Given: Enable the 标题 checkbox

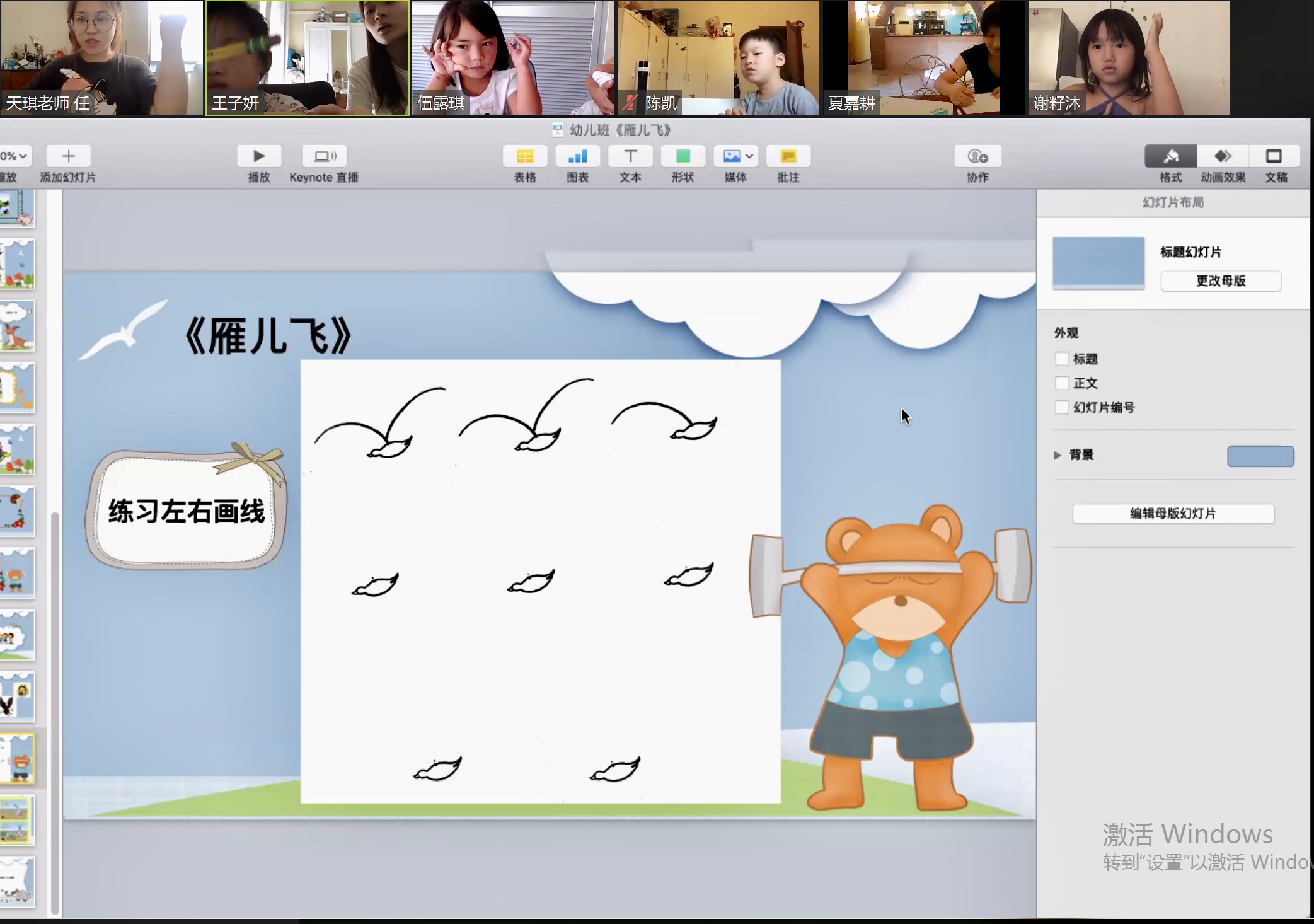Looking at the screenshot, I should 1062,359.
